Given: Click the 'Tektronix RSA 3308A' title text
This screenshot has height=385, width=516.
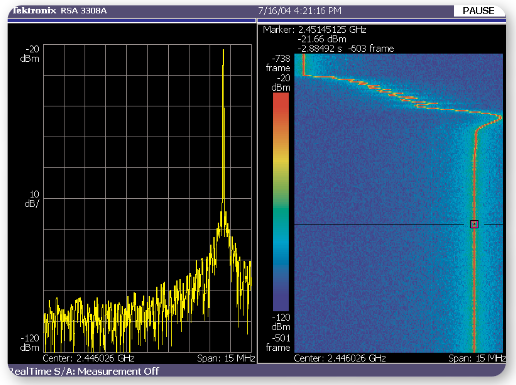Looking at the screenshot, I should [59, 11].
